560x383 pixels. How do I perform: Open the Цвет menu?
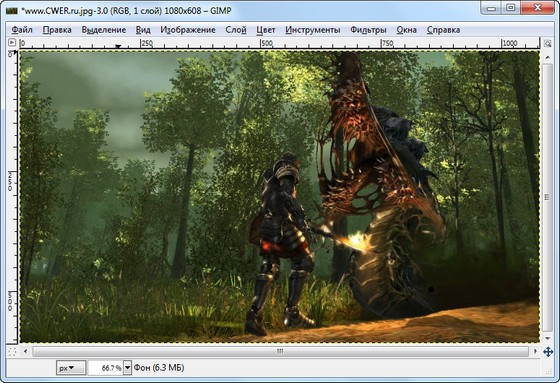(266, 30)
